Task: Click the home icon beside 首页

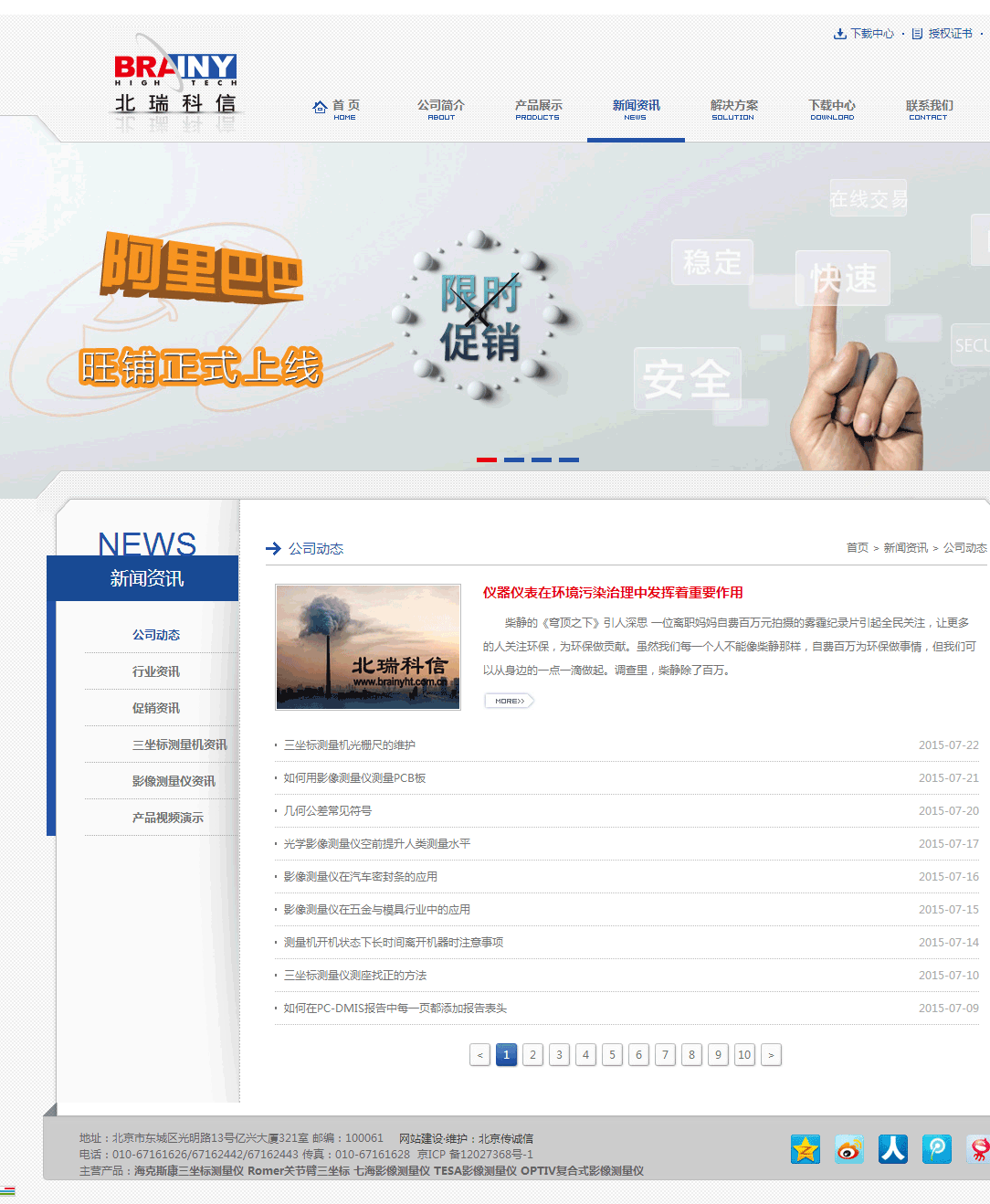Action: [x=320, y=107]
